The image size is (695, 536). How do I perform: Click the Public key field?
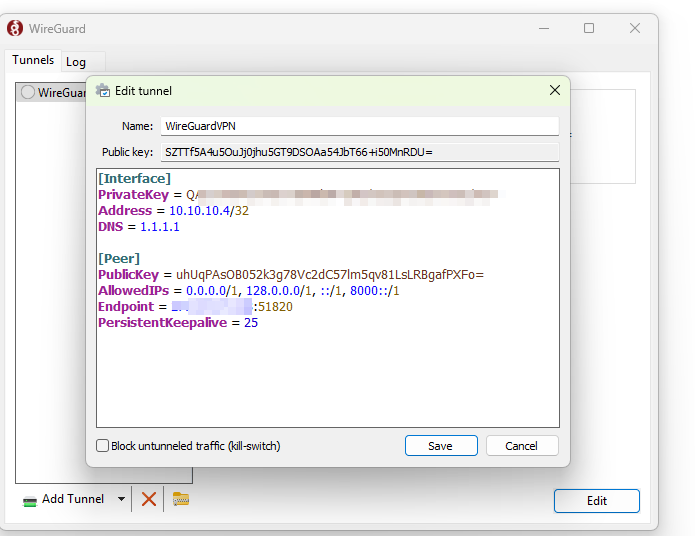tap(359, 152)
